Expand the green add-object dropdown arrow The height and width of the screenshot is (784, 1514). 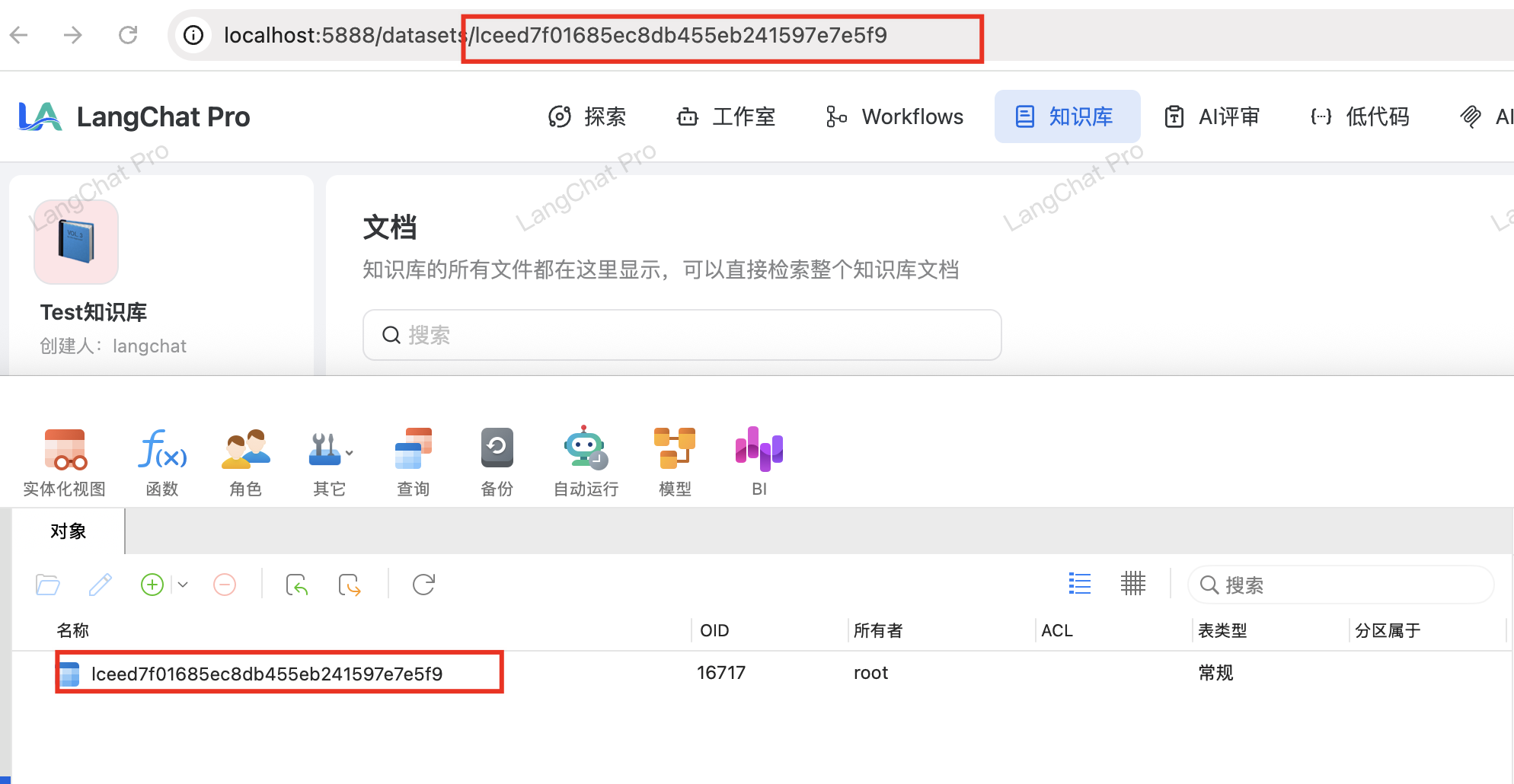point(183,585)
